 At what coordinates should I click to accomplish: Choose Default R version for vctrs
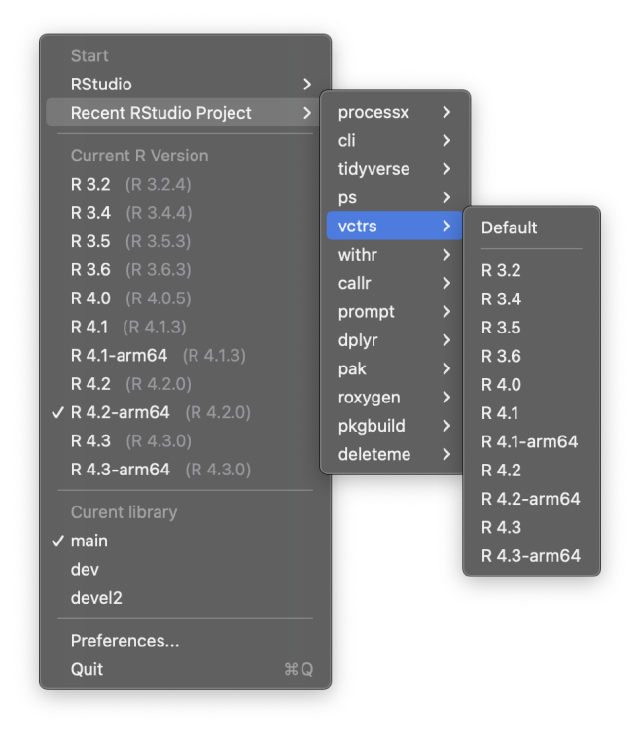[509, 227]
